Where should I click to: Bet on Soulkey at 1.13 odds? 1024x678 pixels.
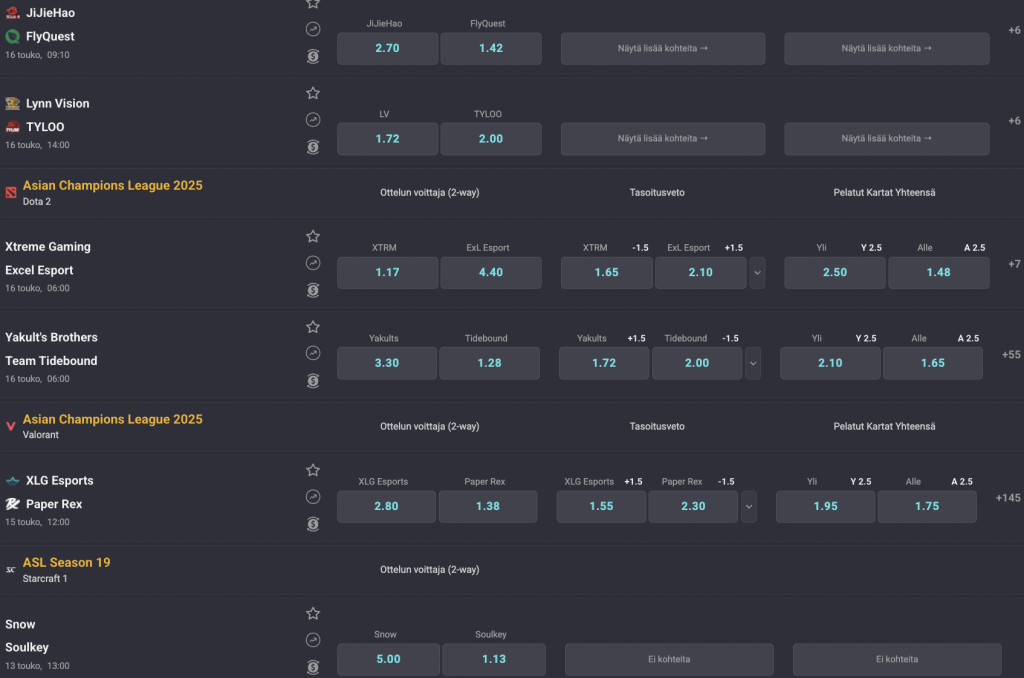pyautogui.click(x=494, y=660)
